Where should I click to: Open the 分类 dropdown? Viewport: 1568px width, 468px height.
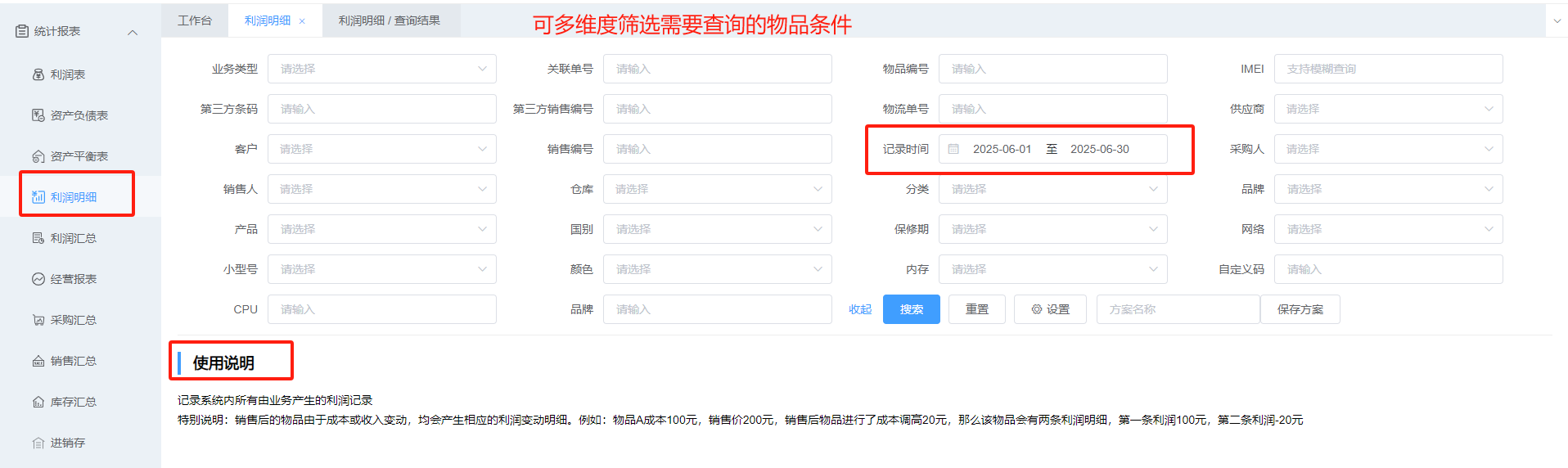click(x=1053, y=189)
